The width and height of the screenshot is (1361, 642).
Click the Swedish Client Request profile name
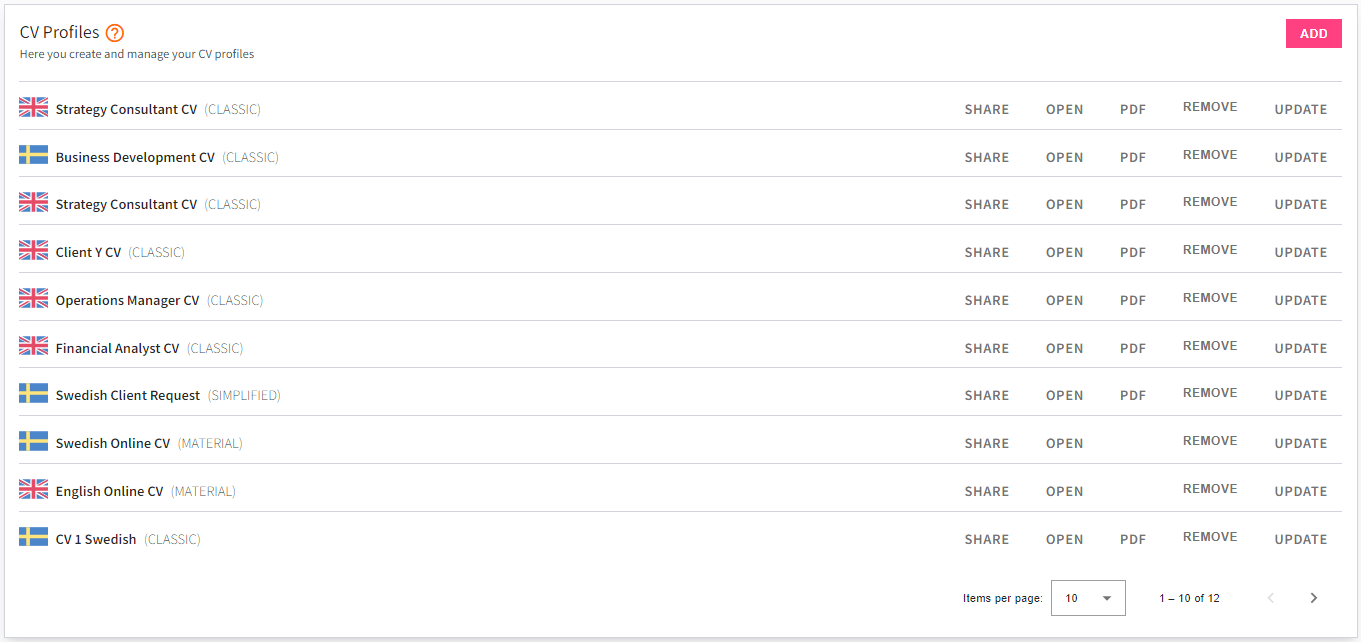point(128,396)
